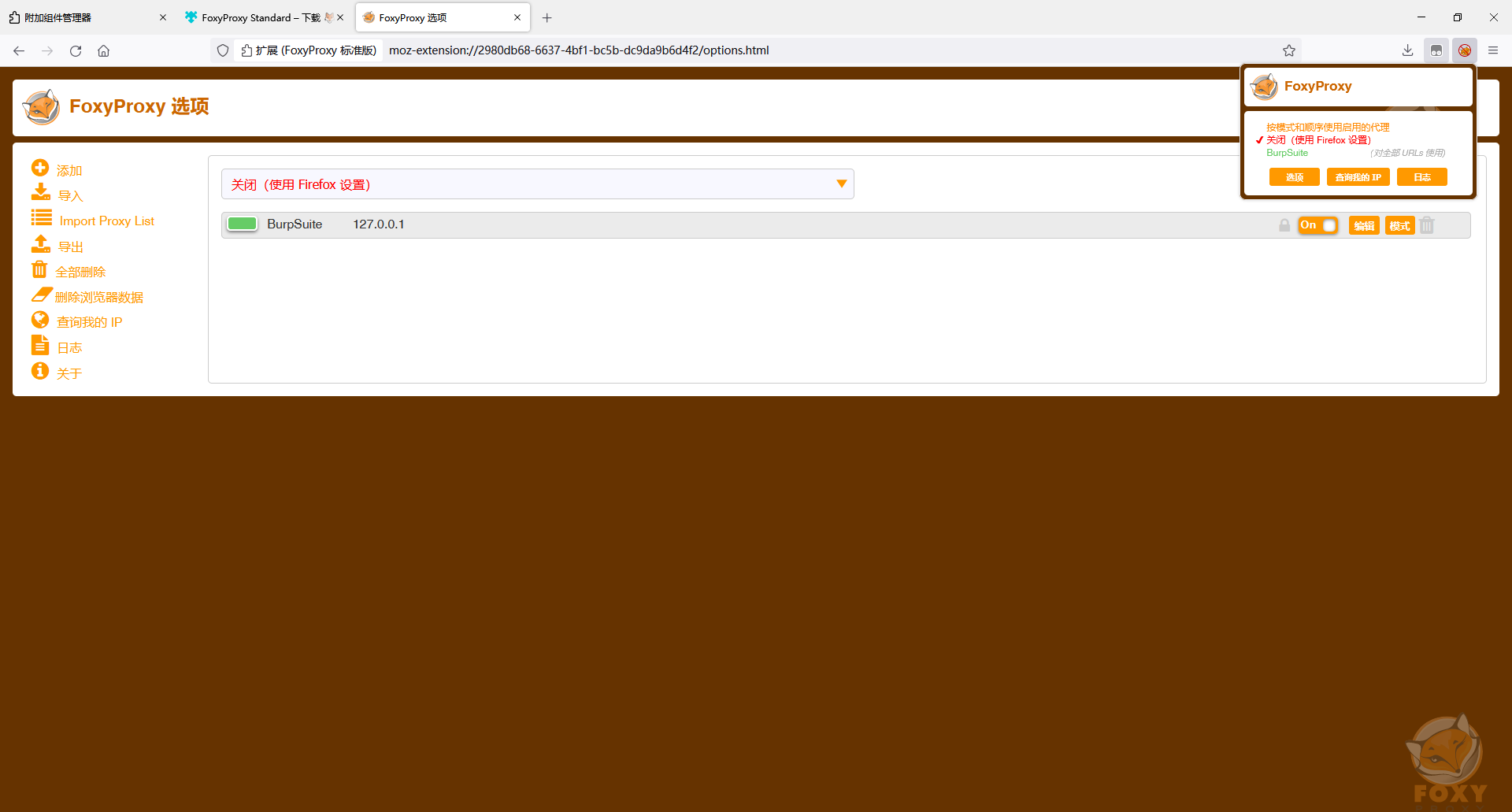The image size is (1512, 812).
Task: Toggle the On switch for BurpSuite proxy
Action: tap(1318, 225)
